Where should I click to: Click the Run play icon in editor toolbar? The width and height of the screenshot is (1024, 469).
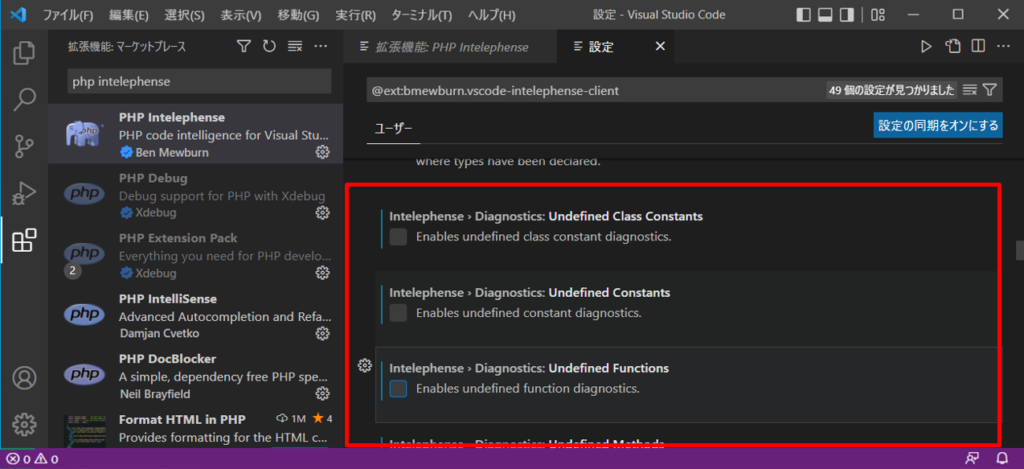(x=925, y=46)
